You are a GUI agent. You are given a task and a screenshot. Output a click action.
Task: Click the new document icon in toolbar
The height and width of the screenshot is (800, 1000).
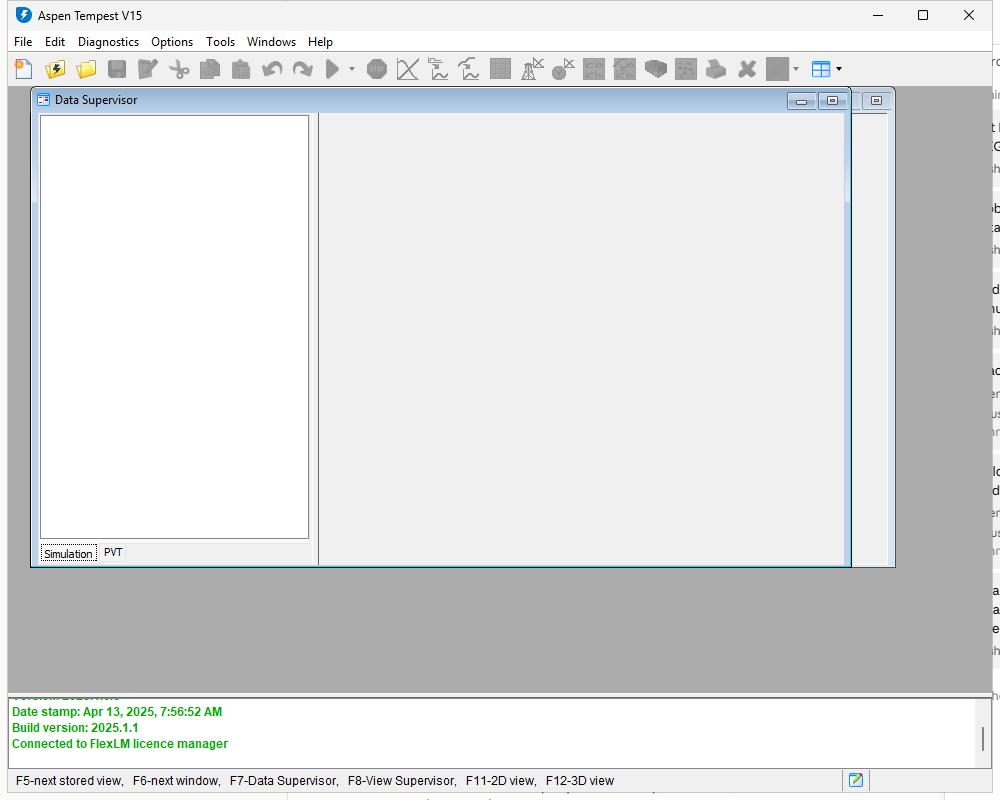tap(24, 69)
